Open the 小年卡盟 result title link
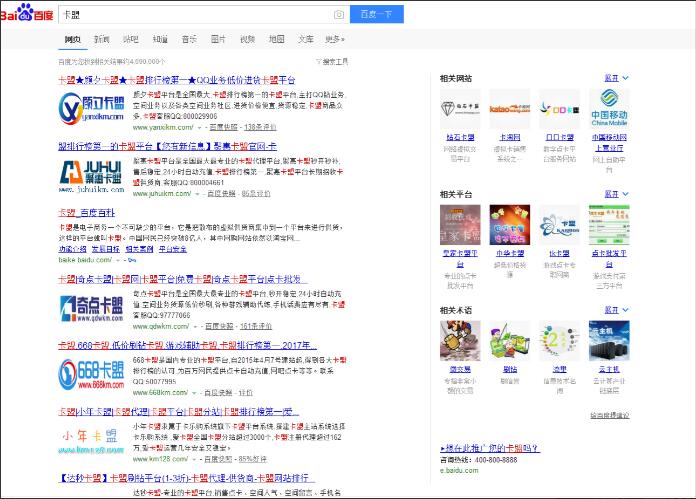 pyautogui.click(x=178, y=412)
